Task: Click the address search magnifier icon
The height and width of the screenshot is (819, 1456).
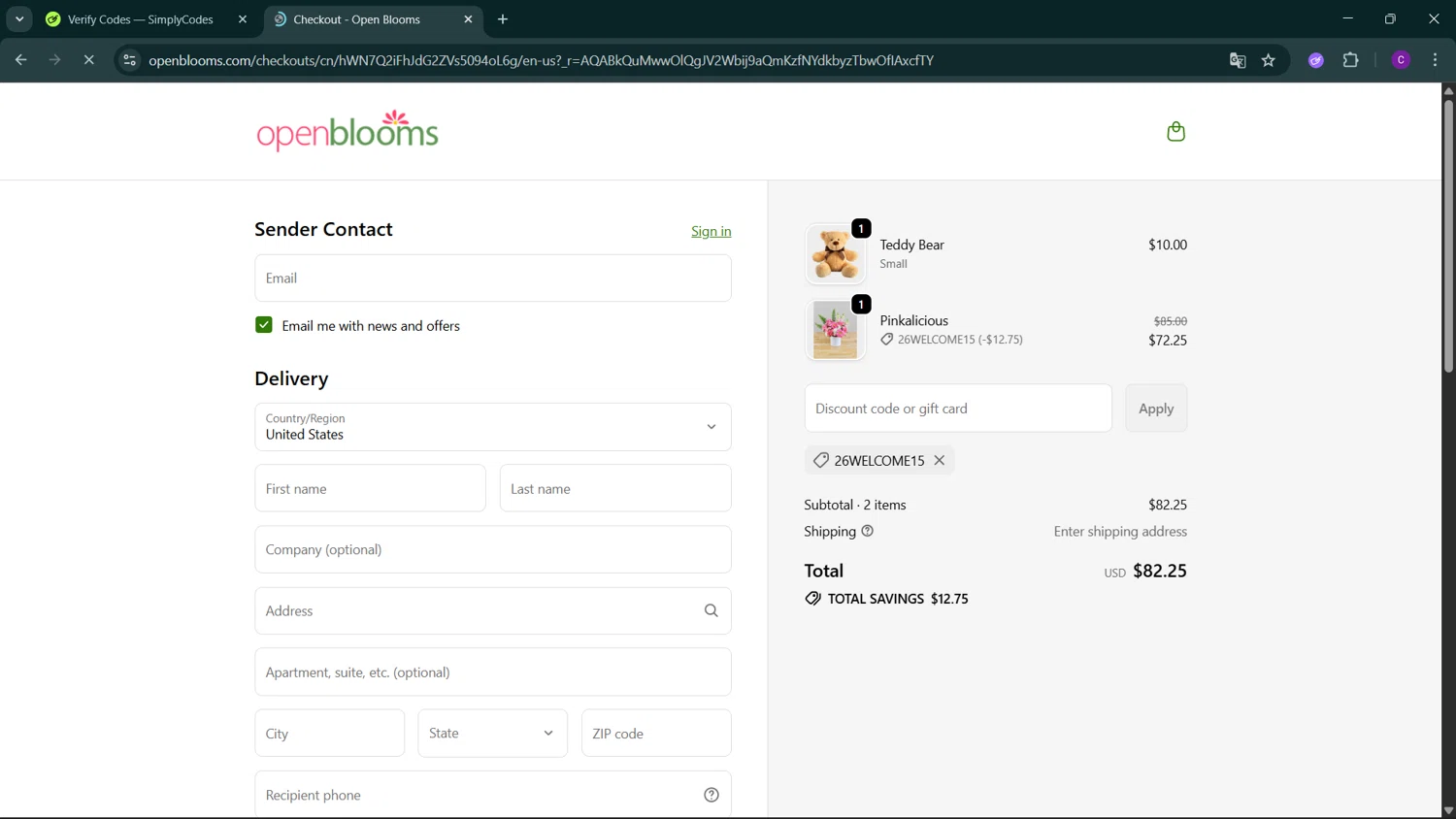Action: pyautogui.click(x=711, y=610)
